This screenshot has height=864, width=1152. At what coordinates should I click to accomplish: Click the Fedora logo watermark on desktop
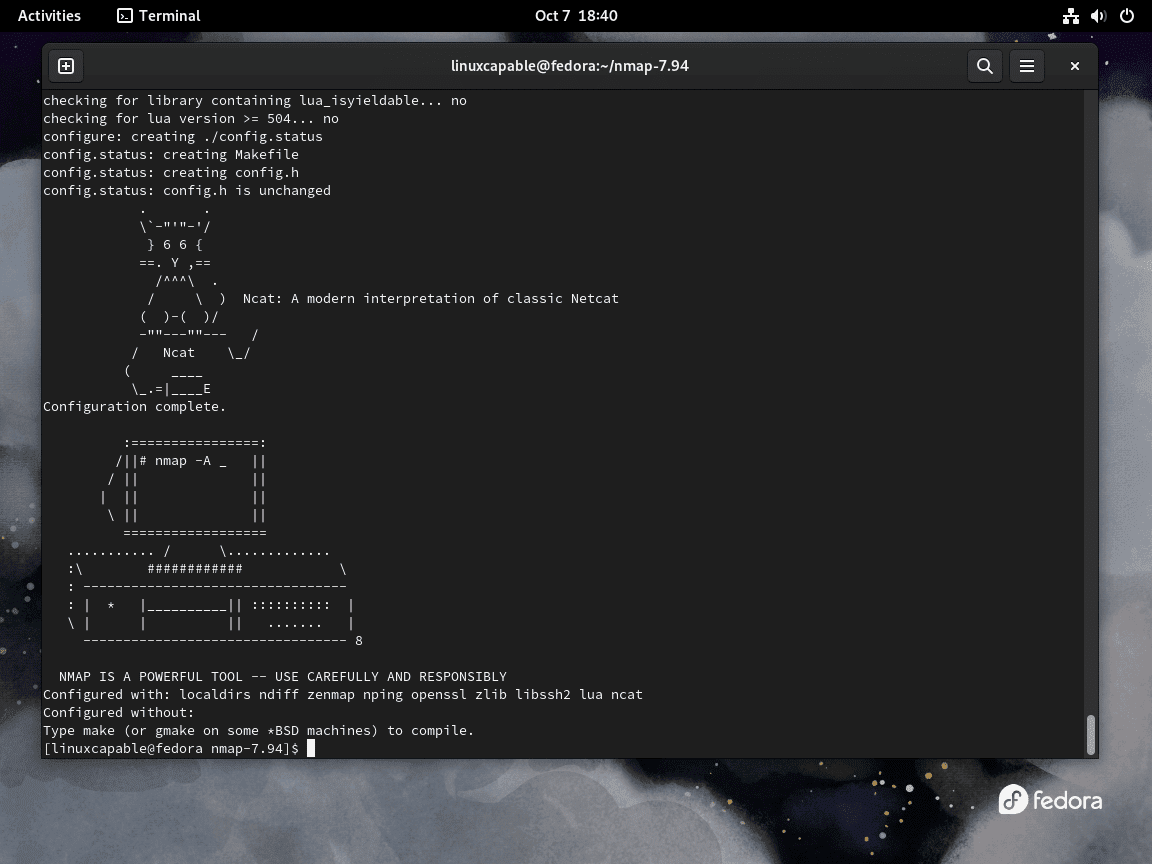coord(1050,800)
